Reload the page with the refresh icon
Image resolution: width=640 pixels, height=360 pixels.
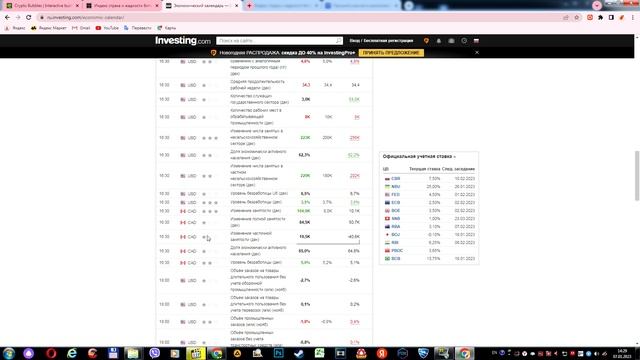pyautogui.click(x=29, y=18)
